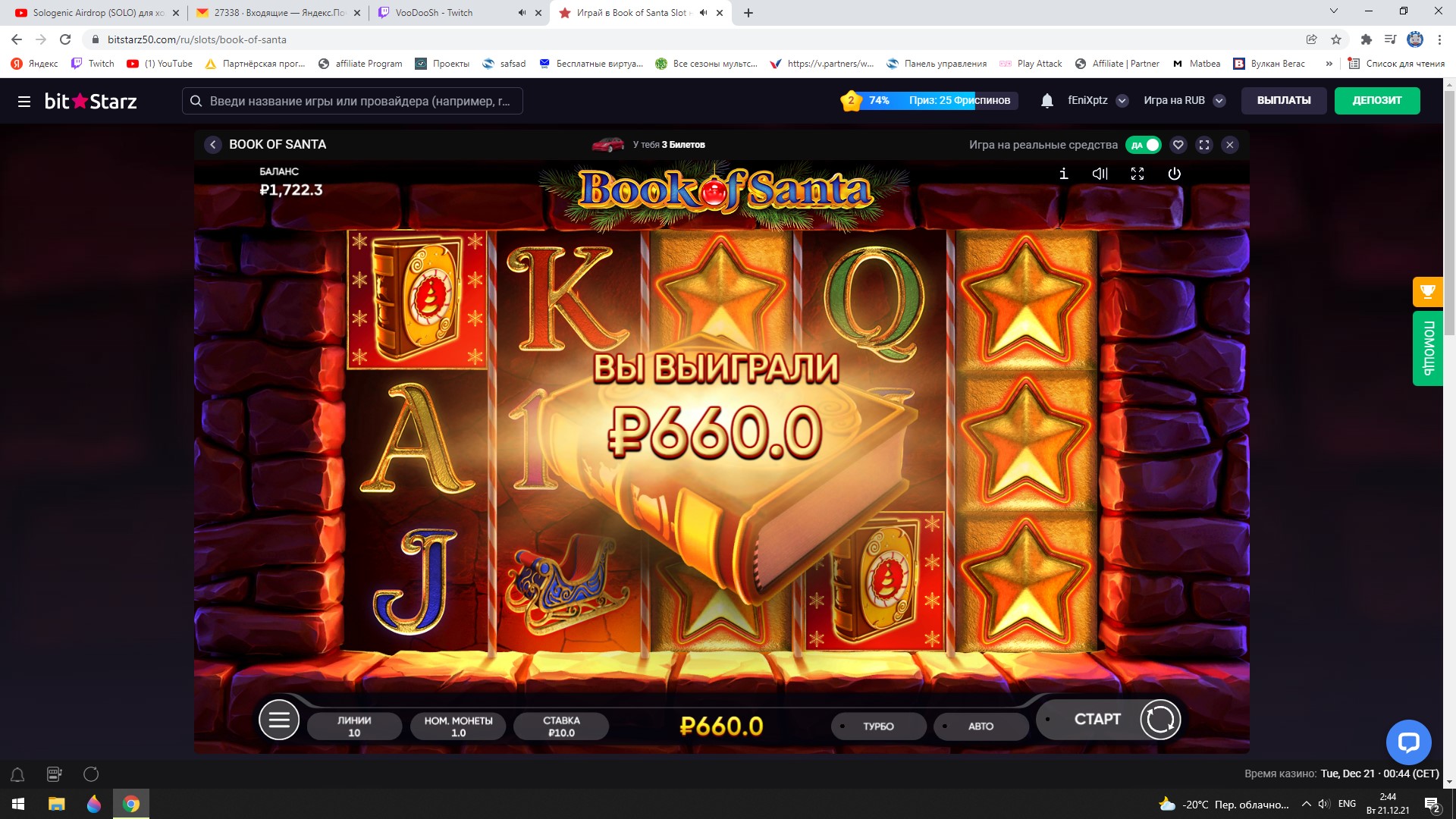Open the live chat bubble
The image size is (1456, 819).
coord(1408,742)
